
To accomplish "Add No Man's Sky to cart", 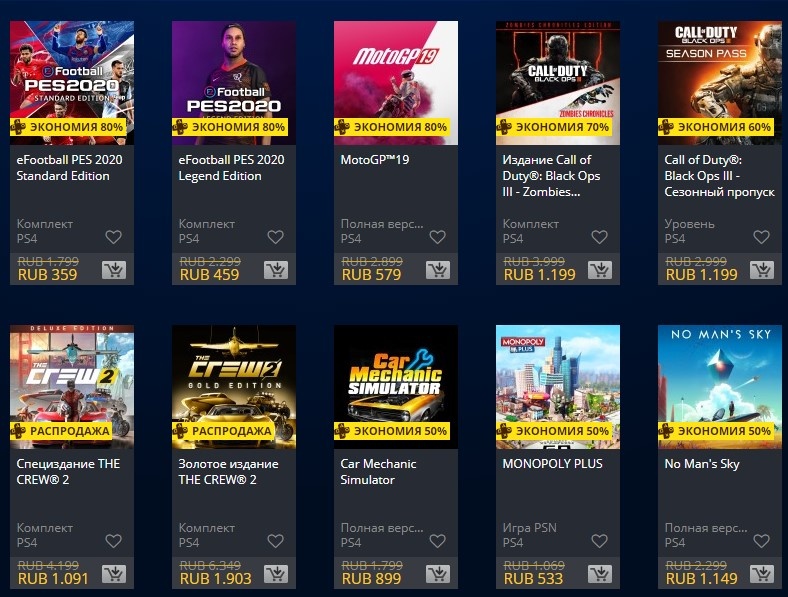I will (x=762, y=574).
